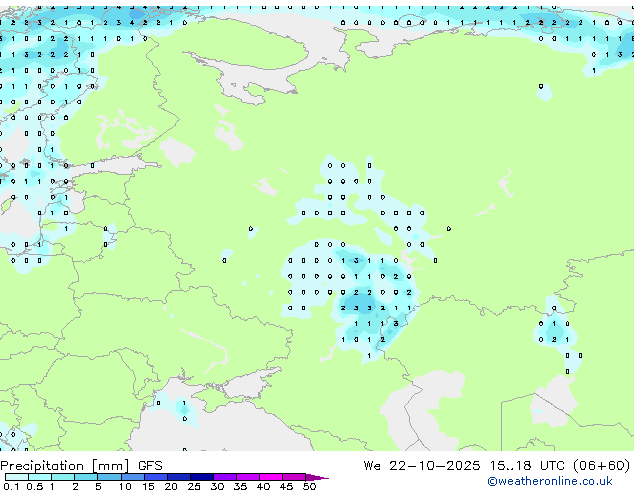Viewport: 634px width, 490px height.
Task: Select the 40–45 mm magenta legend swatch
Action: (271, 477)
